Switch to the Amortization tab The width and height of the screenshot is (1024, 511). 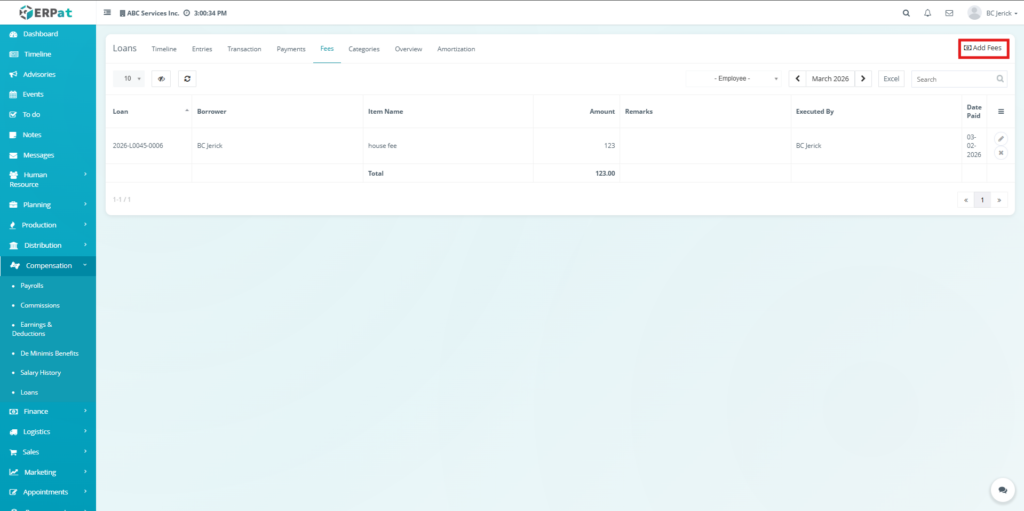coord(456,49)
